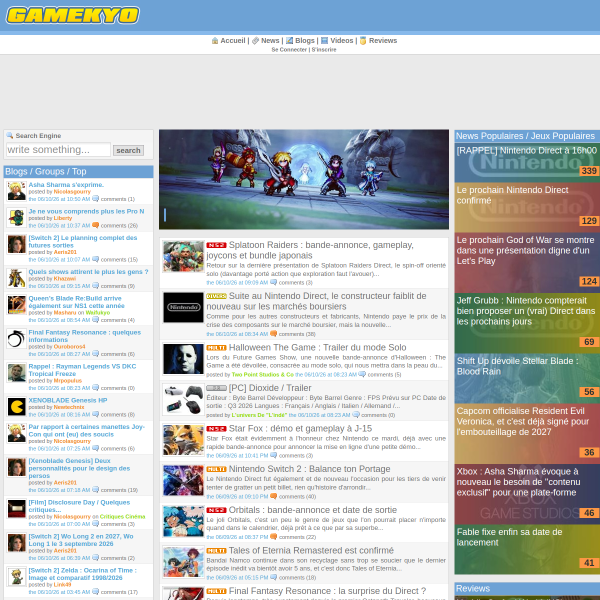Open [PC] Dioxide / Trailer headline
The height and width of the screenshot is (600, 600).
tap(270, 388)
